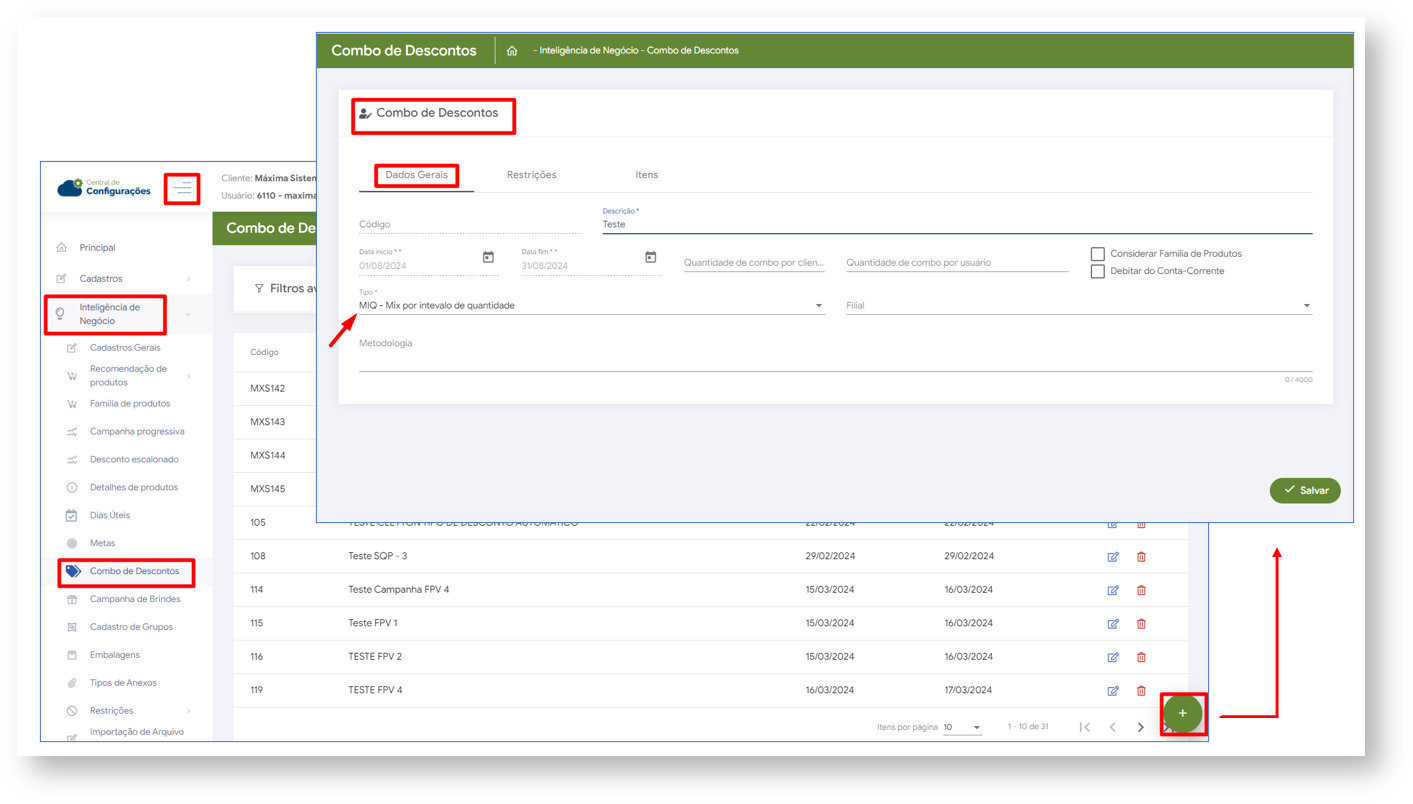Click the hamburger menu icon
The height and width of the screenshot is (804, 1413).
point(182,188)
